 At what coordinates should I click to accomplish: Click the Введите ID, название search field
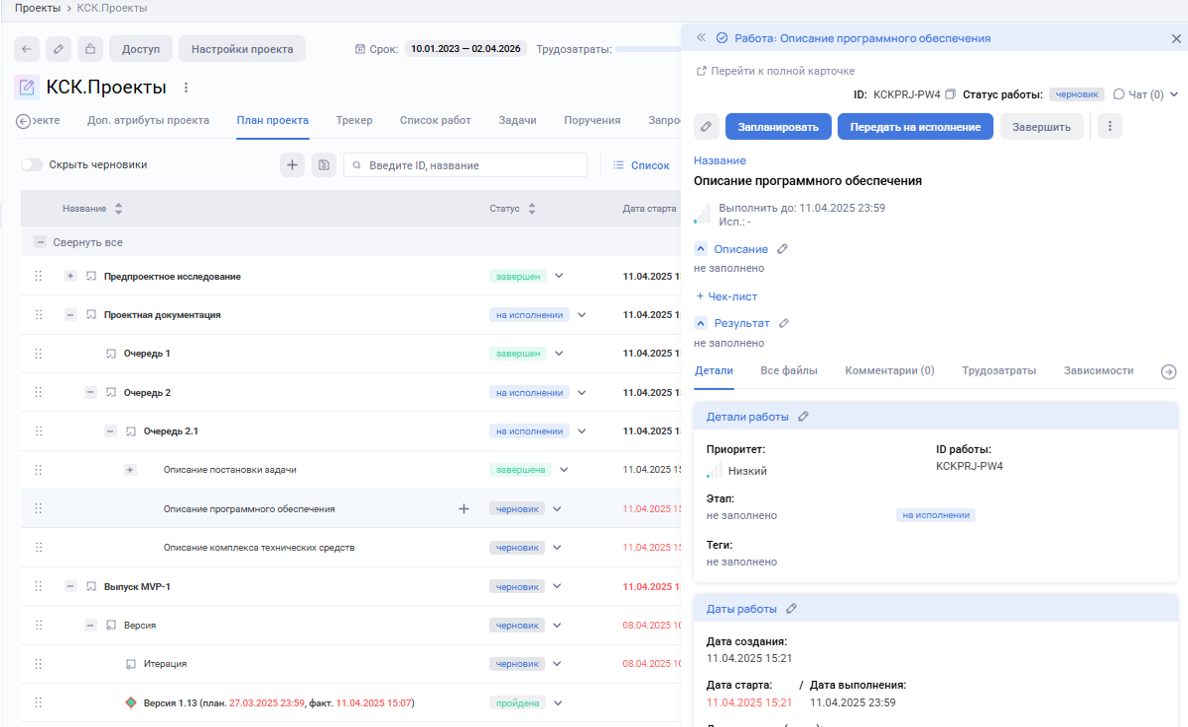465,164
